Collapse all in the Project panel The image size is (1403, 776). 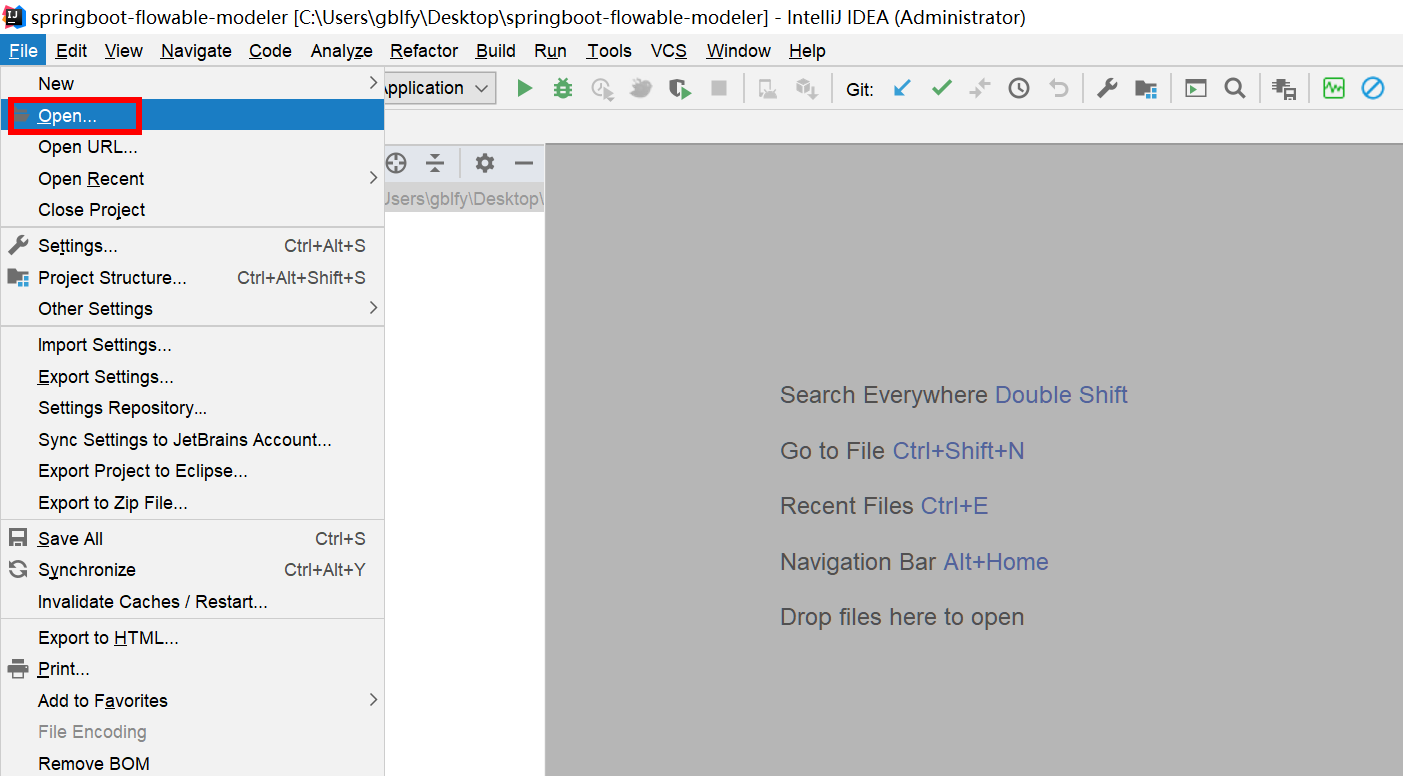coord(435,163)
